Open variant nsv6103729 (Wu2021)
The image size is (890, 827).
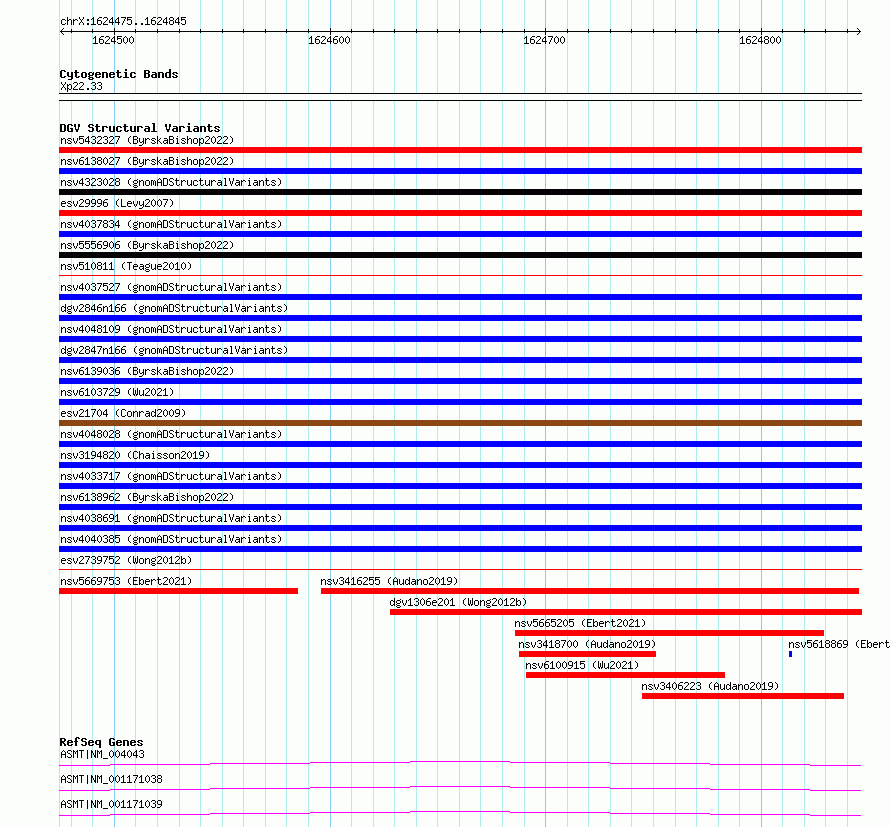[117, 392]
